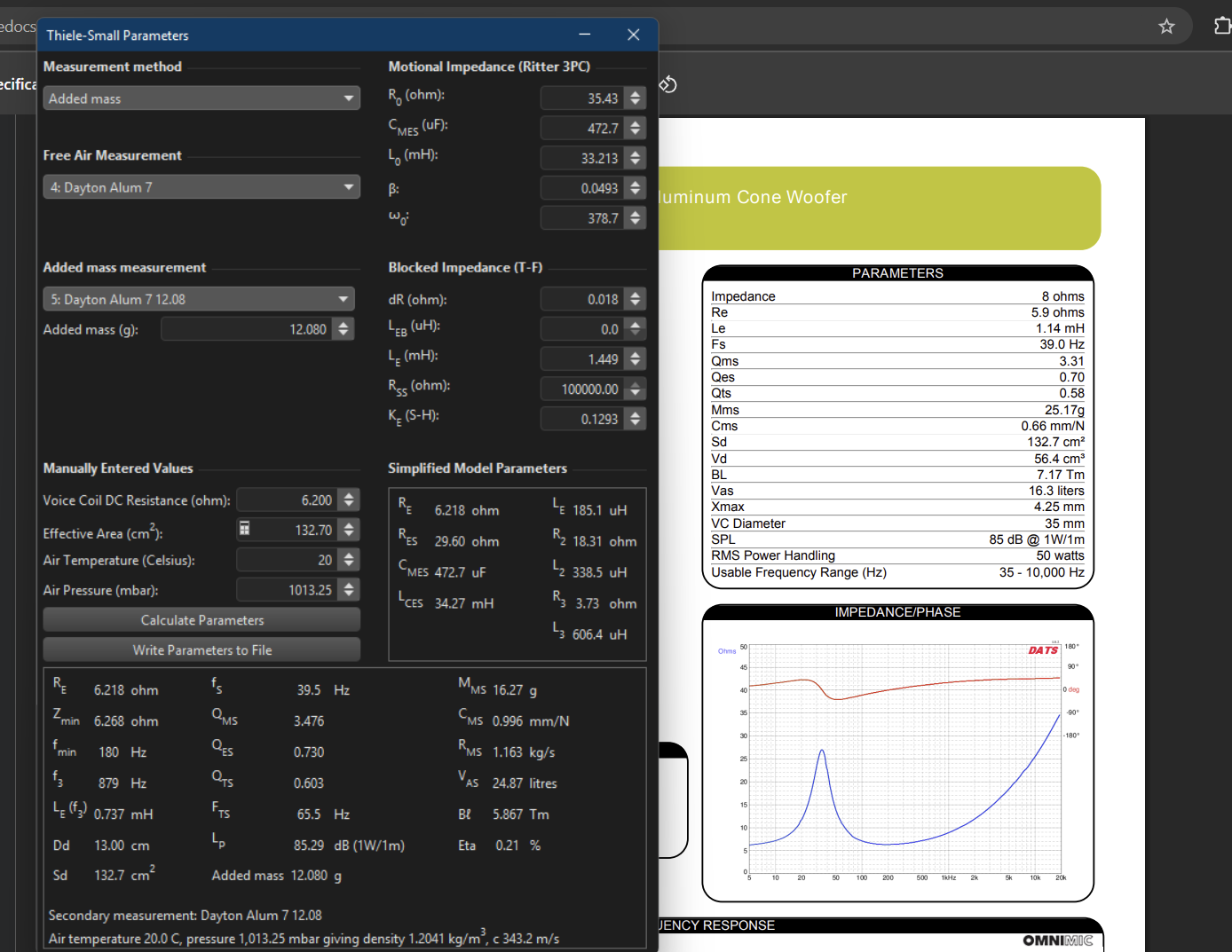Image resolution: width=1232 pixels, height=952 pixels.
Task: Click the CMES field showing 472.7
Action: (x=582, y=129)
